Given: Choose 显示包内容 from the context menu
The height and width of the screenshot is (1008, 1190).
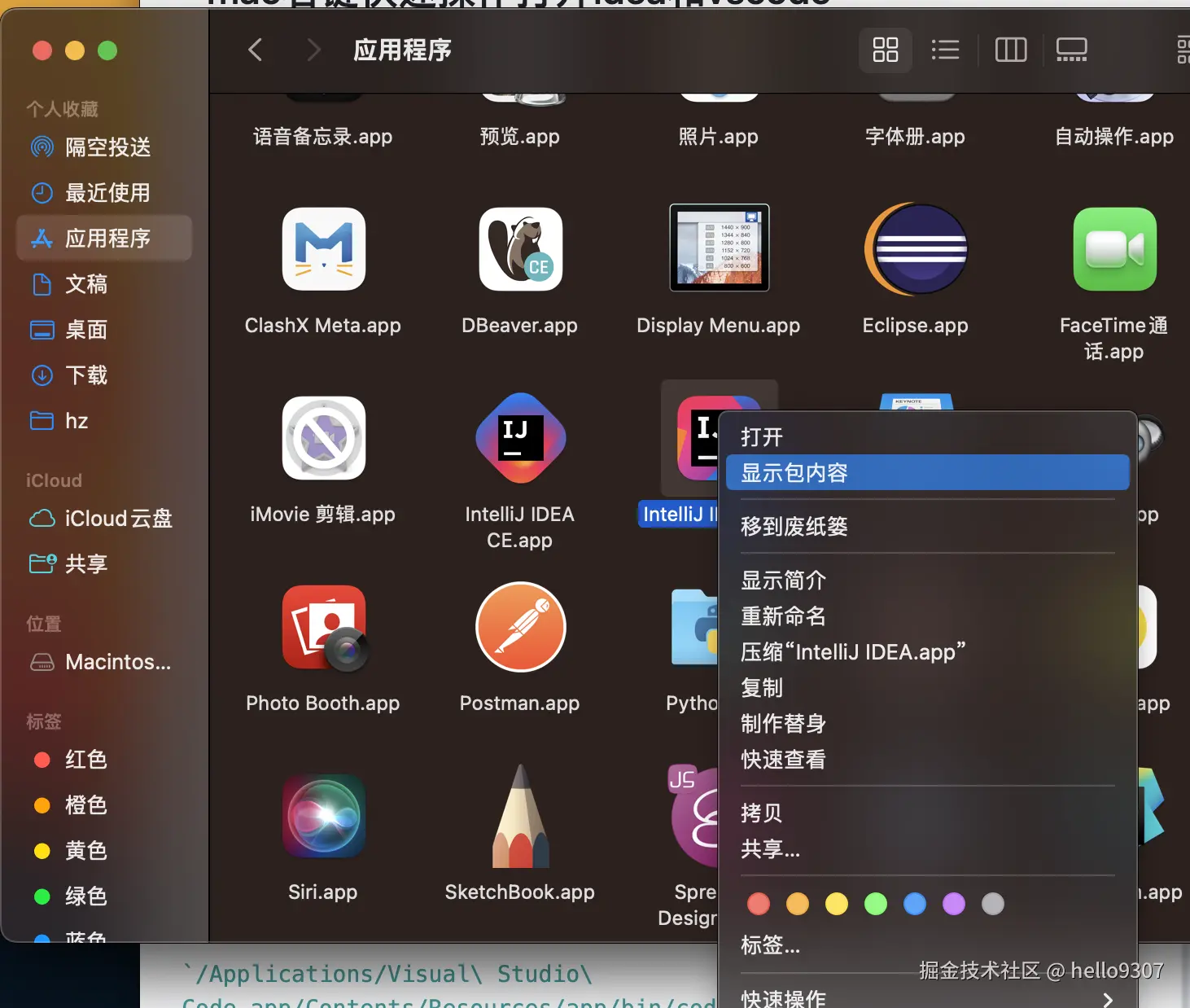Looking at the screenshot, I should click(927, 472).
